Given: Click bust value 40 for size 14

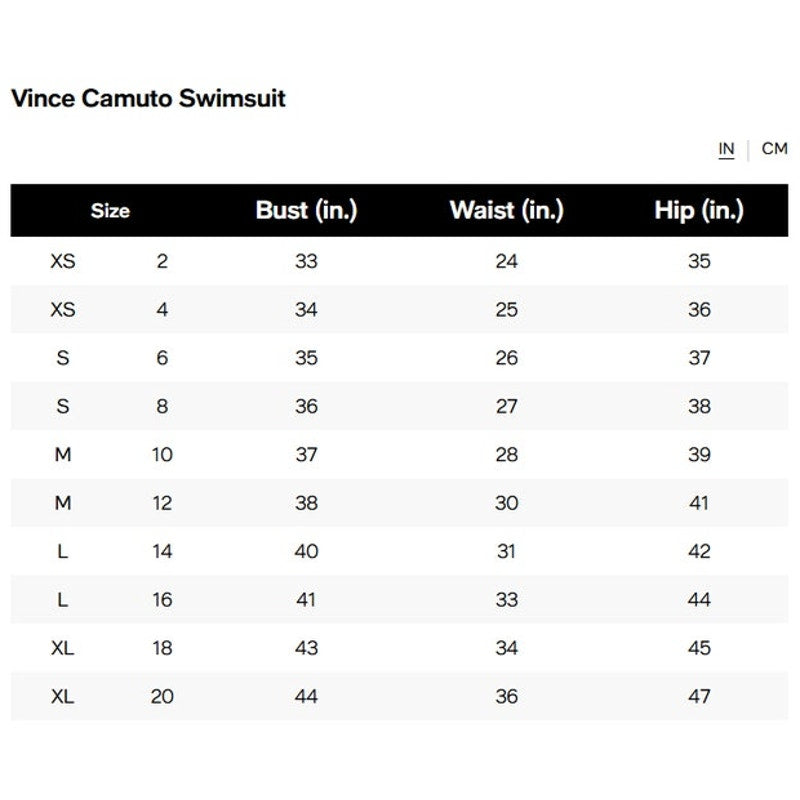Looking at the screenshot, I should [x=306, y=551].
